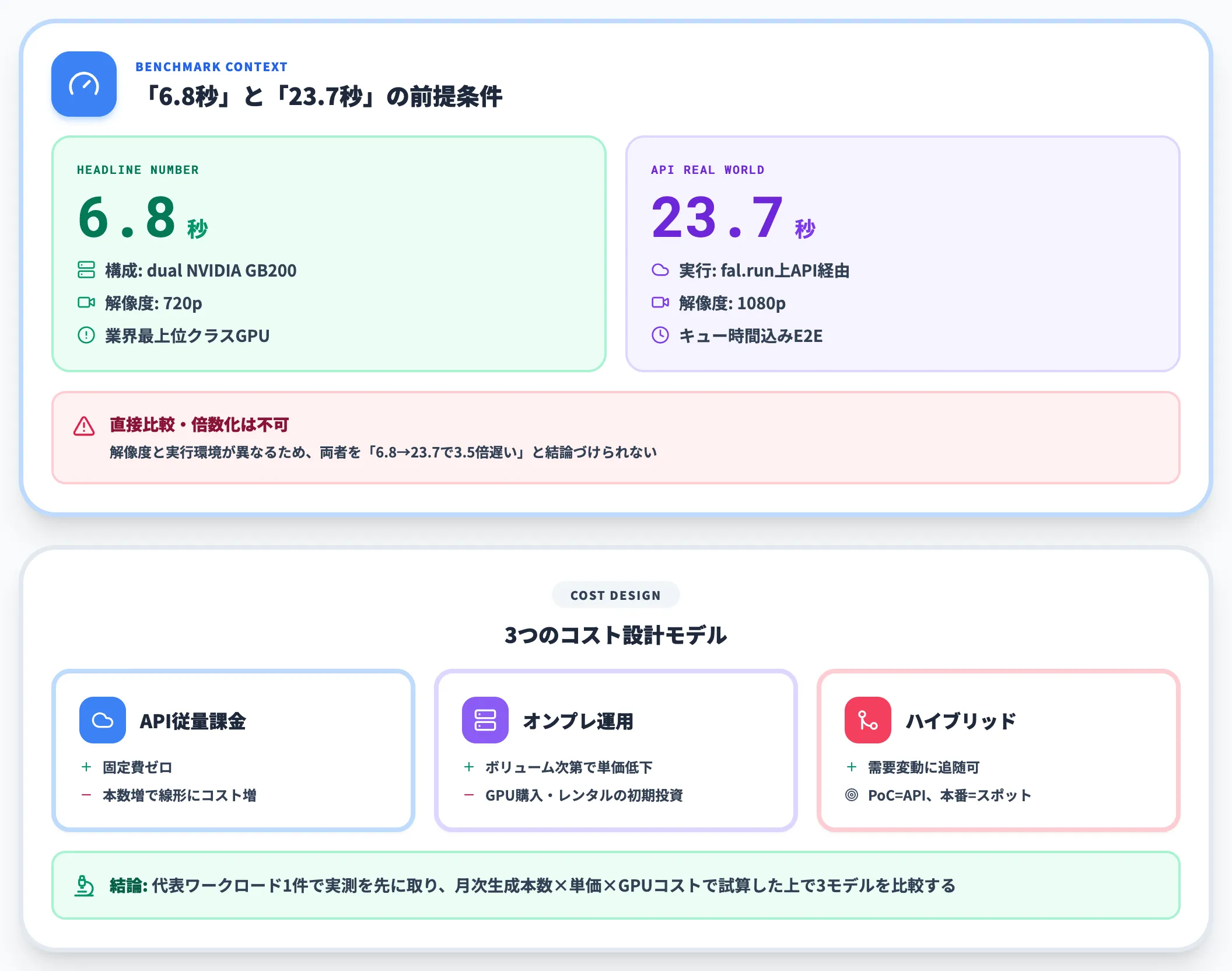The width and height of the screenshot is (1232, 971).
Task: Click the API従量課金 card title
Action: point(193,721)
